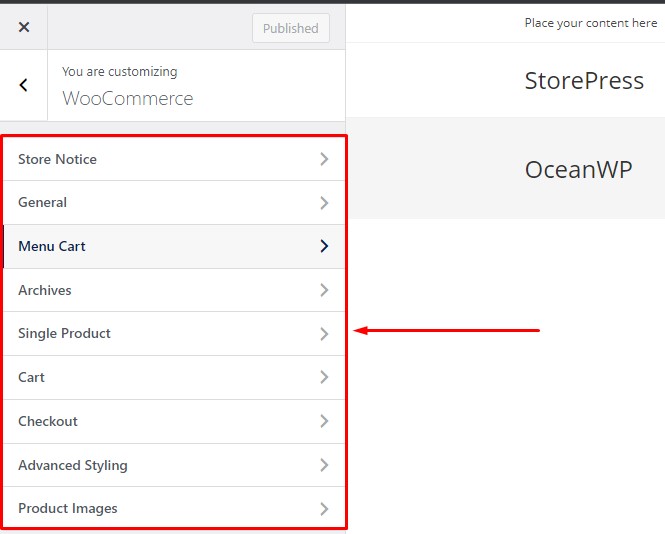Go back using the left chevron arrow
This screenshot has width=665, height=534.
coord(24,85)
